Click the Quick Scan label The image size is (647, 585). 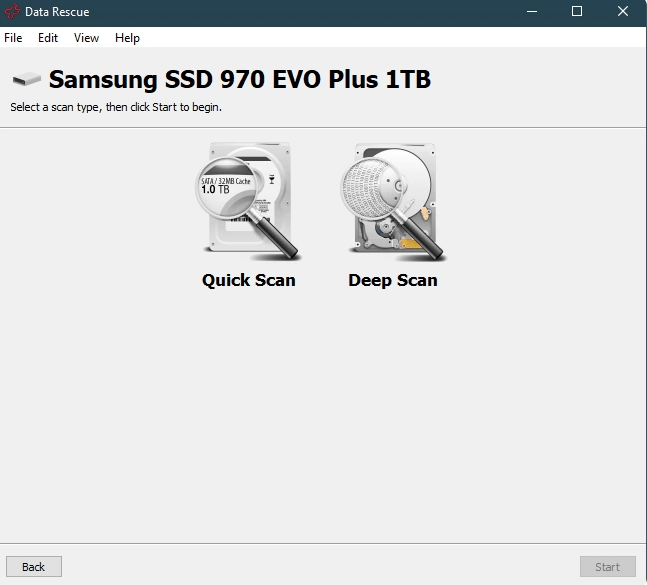point(248,280)
